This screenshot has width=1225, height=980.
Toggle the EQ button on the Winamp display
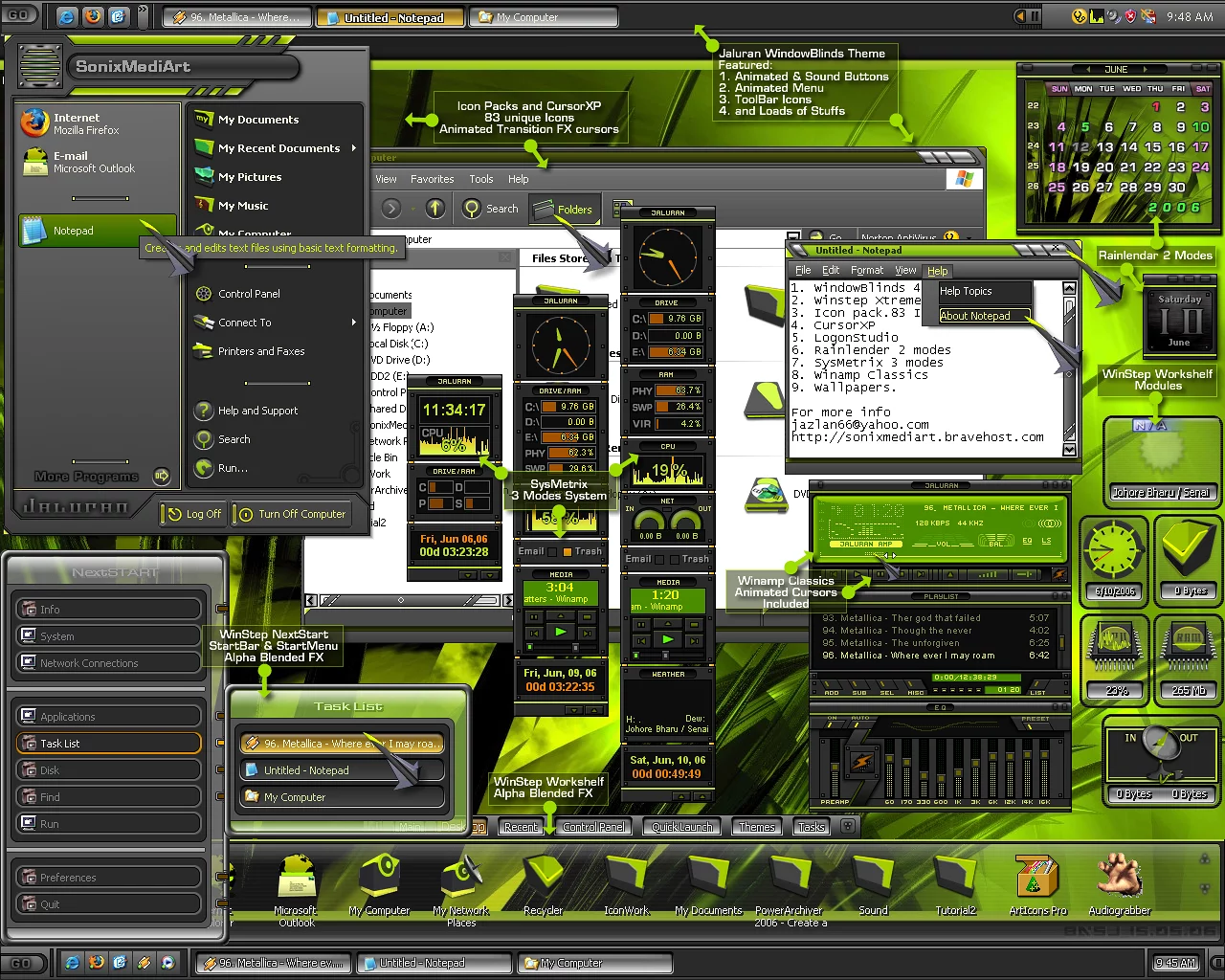pos(1027,542)
